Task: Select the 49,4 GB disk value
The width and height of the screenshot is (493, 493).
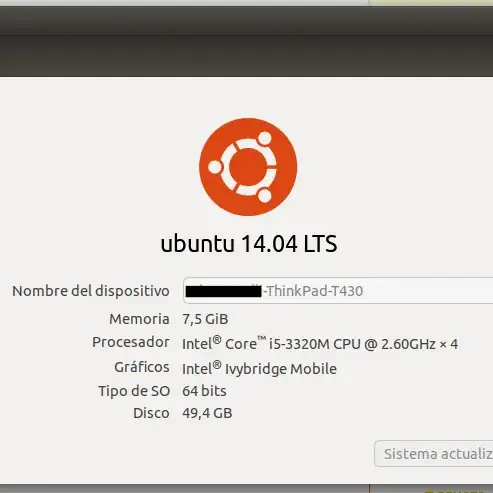Action: click(x=207, y=413)
